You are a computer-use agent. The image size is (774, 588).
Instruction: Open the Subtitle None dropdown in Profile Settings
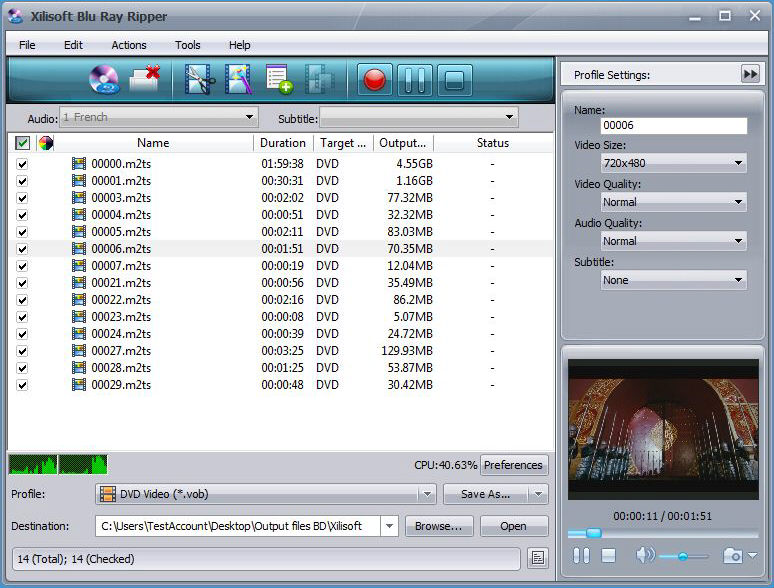(673, 280)
